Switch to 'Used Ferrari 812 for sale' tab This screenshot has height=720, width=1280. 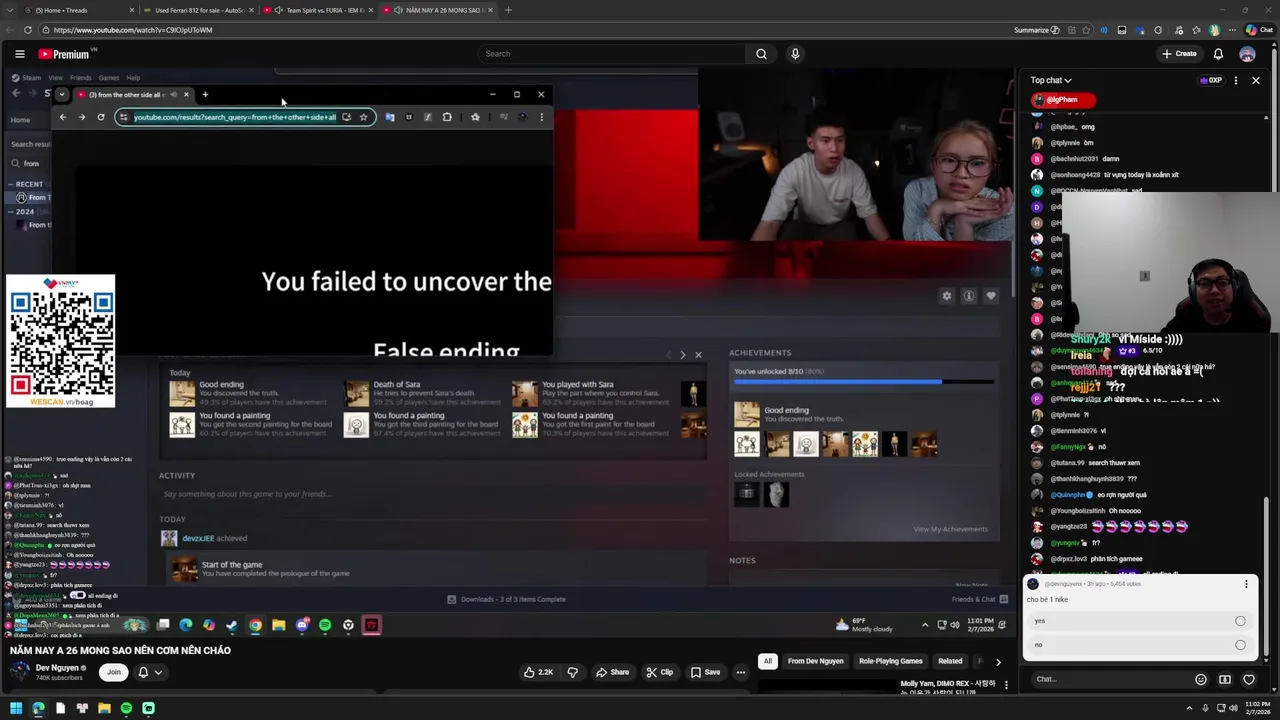[198, 10]
